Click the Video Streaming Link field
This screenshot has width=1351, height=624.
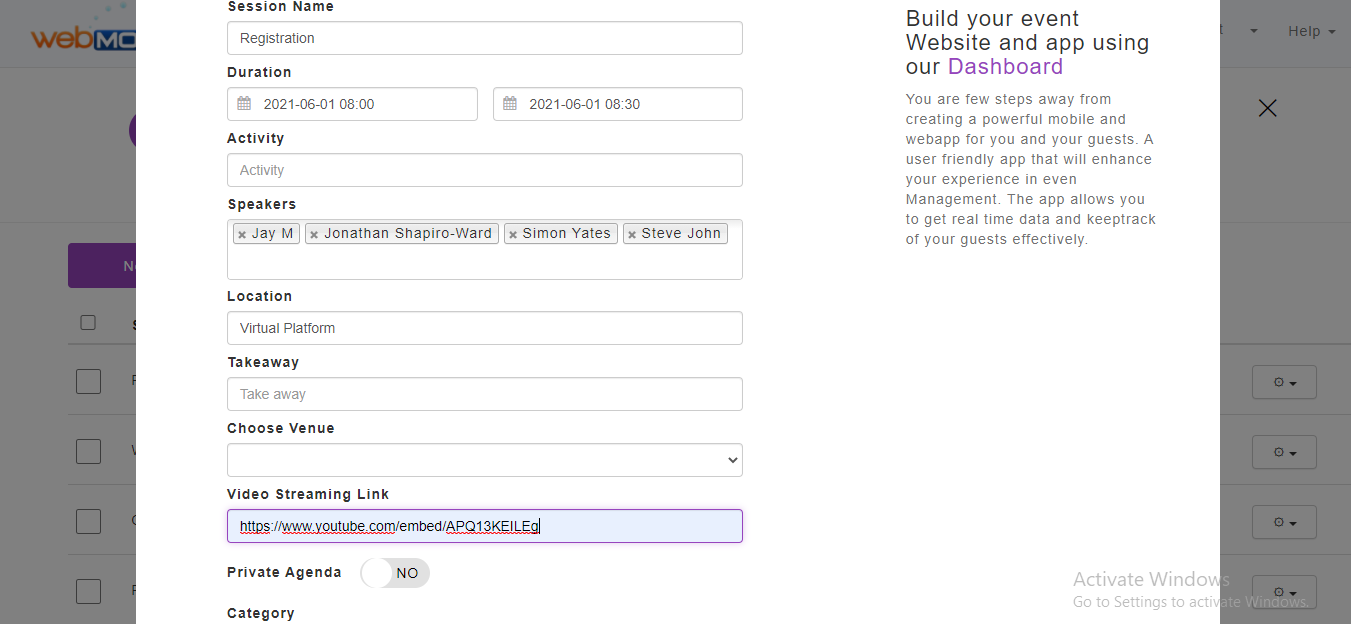coord(485,526)
